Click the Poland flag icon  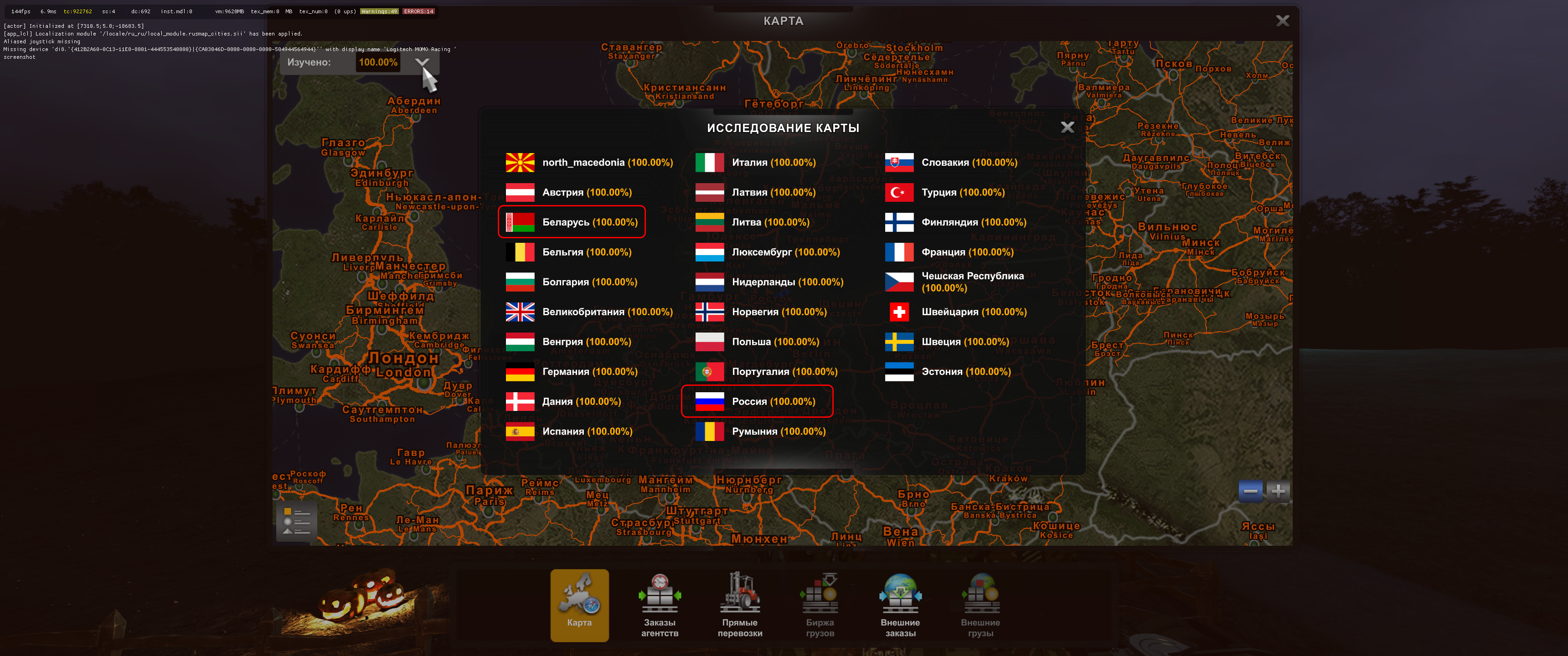[x=710, y=341]
